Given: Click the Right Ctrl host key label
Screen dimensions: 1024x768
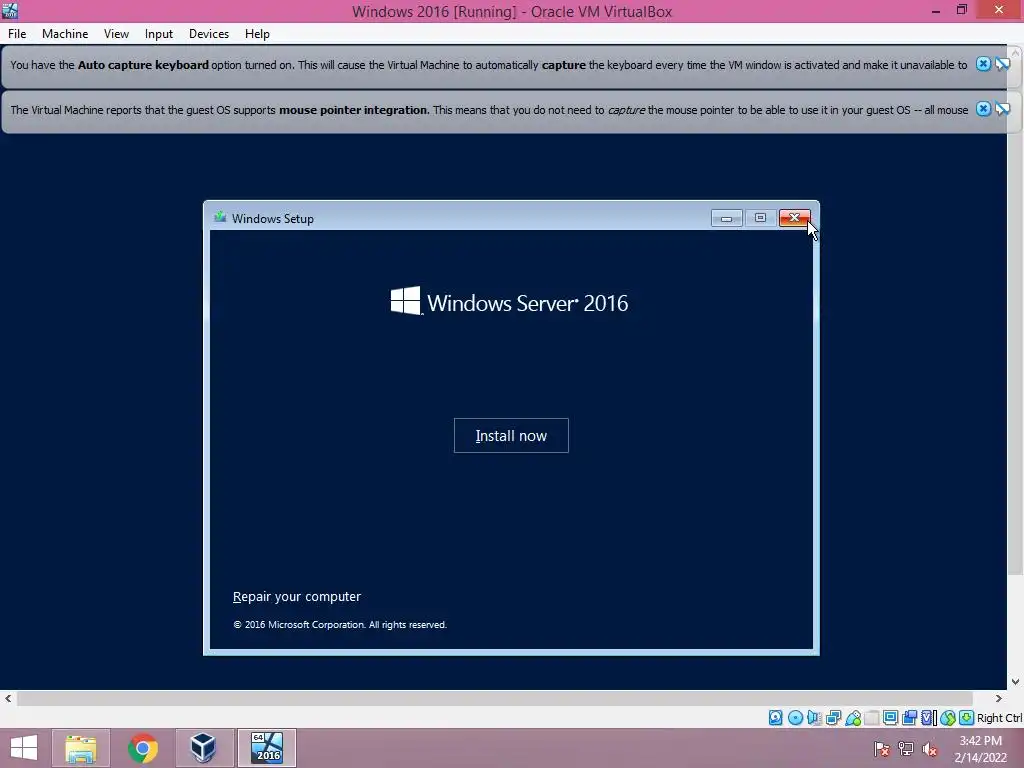Looking at the screenshot, I should click(x=999, y=718).
